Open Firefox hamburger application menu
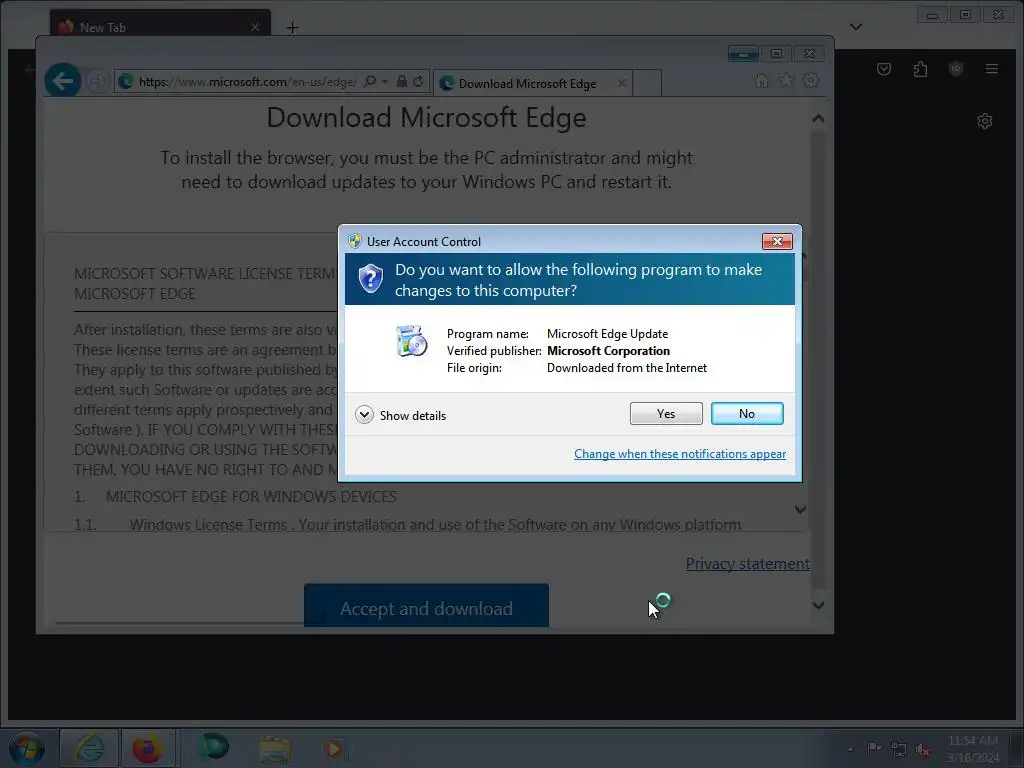This screenshot has width=1024, height=768. click(992, 69)
